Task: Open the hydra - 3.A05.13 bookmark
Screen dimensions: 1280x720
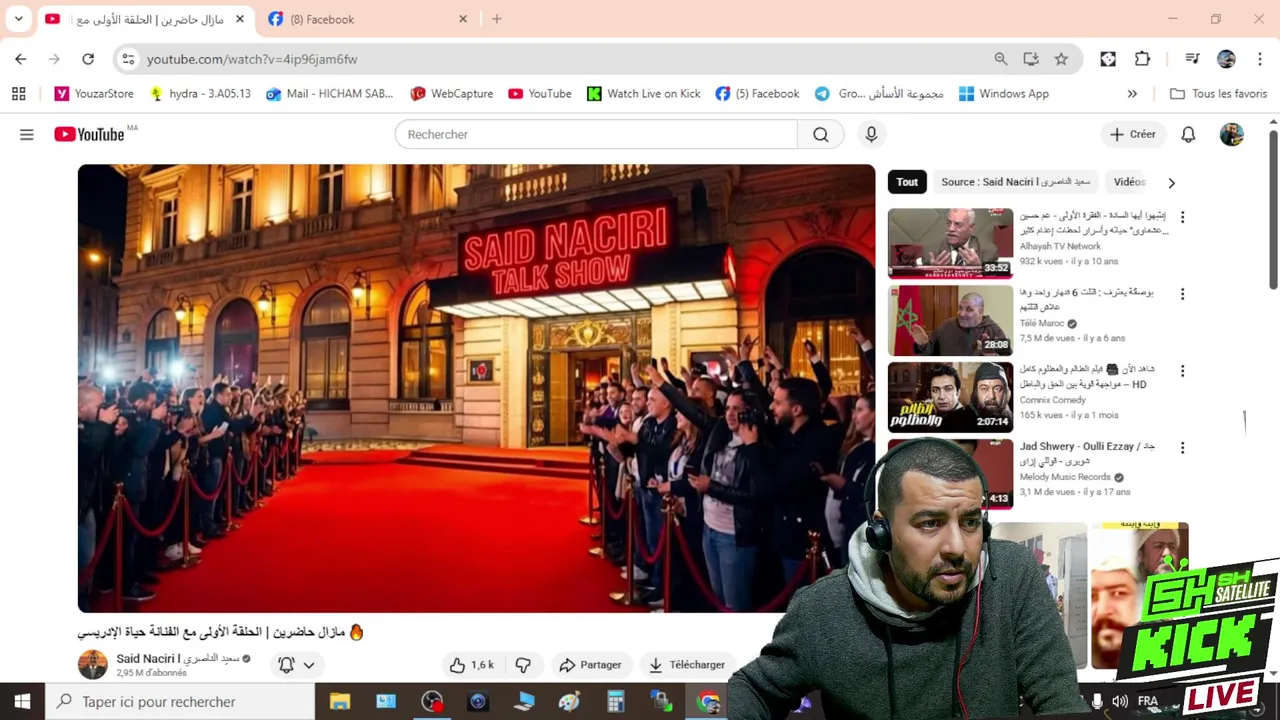Action: (x=200, y=94)
